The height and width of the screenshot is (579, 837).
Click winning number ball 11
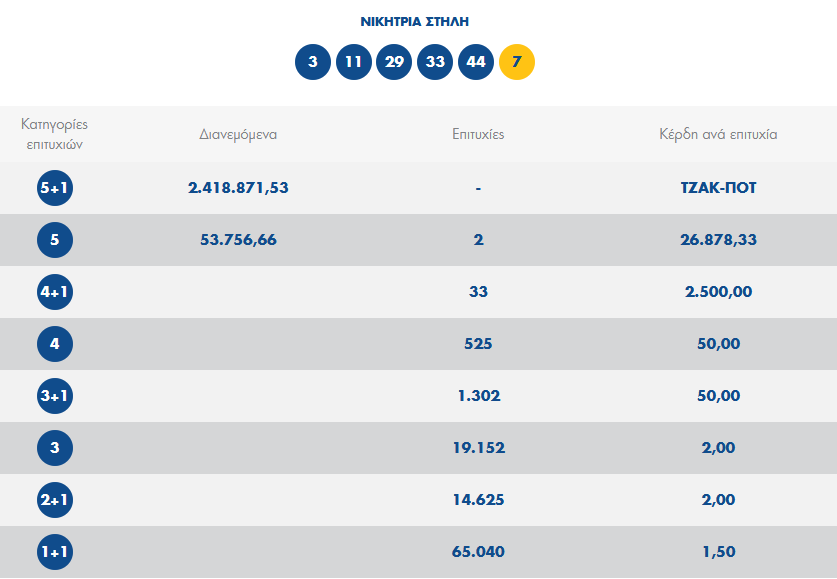(354, 62)
